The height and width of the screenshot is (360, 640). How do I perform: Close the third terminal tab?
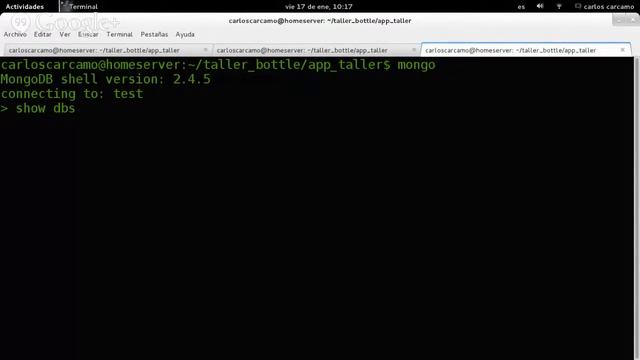[623, 50]
